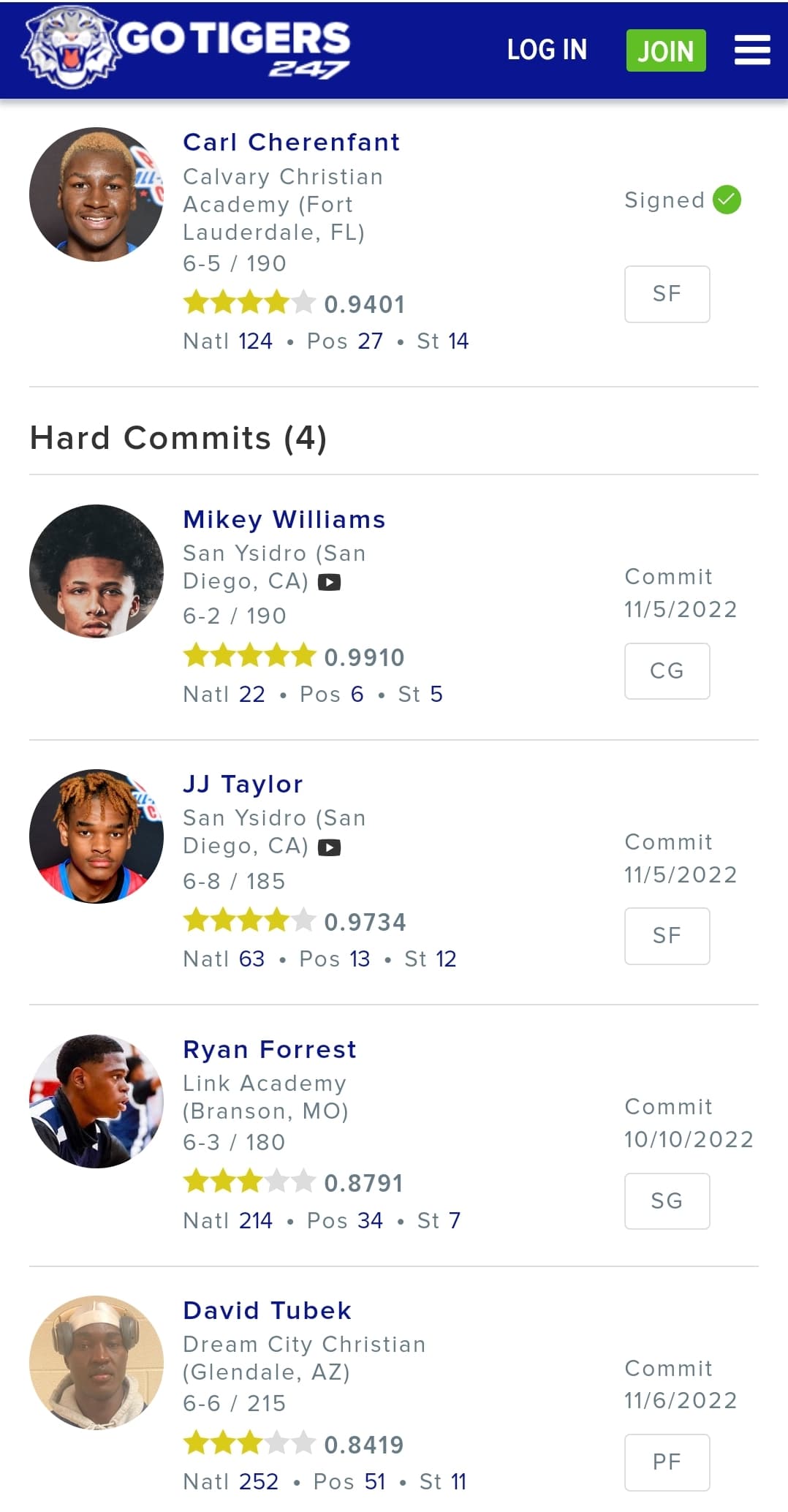Open Mikey Williams' player profile link
Screen dimensions: 788x1512
pos(284,520)
